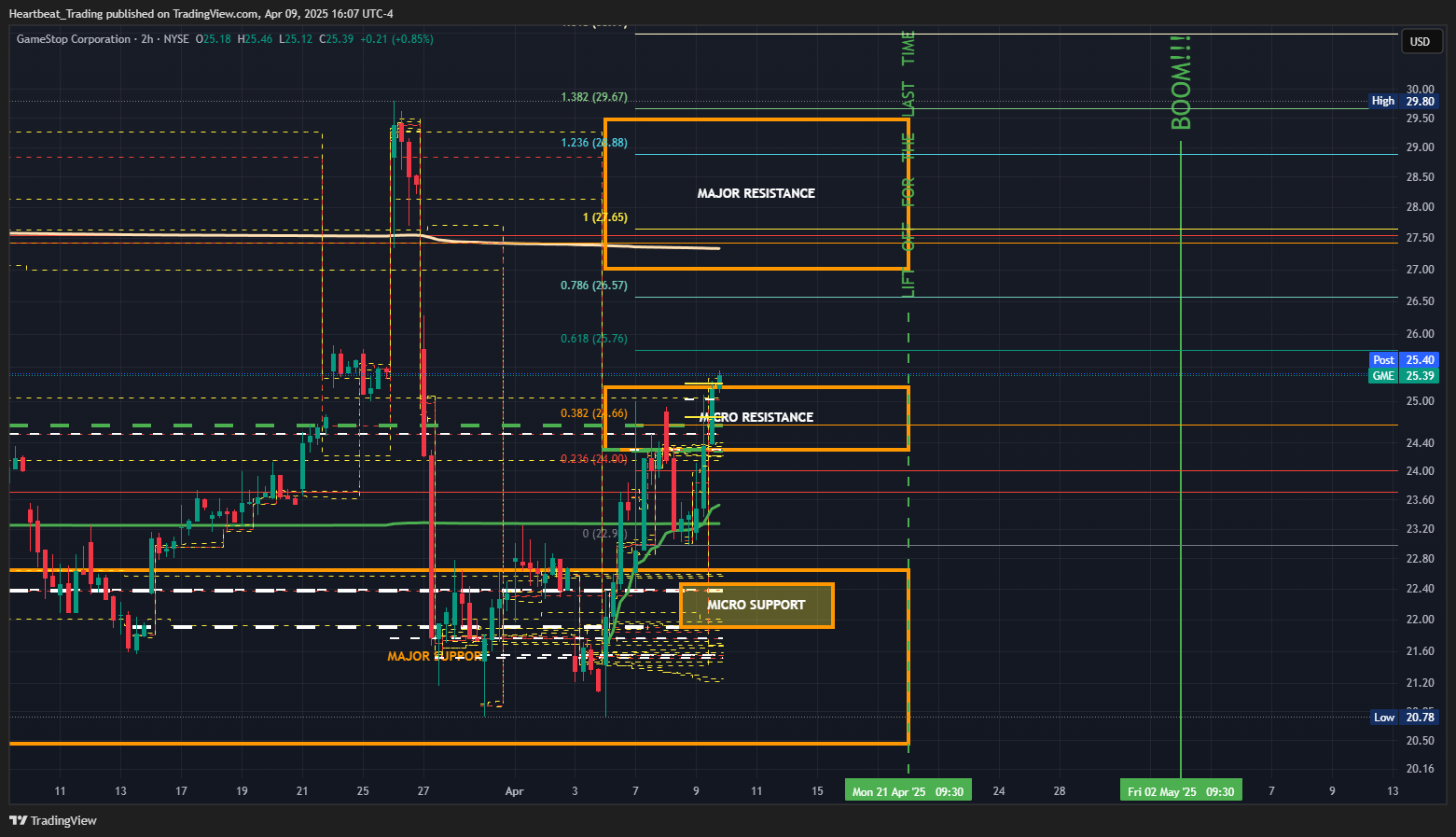Screen dimensions: 1456x837
Task: Click the MICRO SUPPORT label box
Action: (756, 605)
